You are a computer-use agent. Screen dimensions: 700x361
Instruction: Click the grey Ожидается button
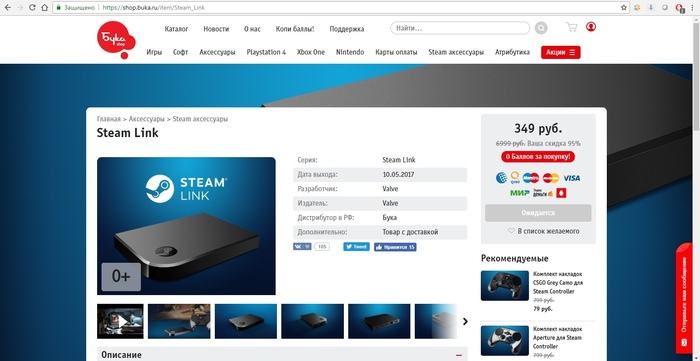(x=538, y=213)
